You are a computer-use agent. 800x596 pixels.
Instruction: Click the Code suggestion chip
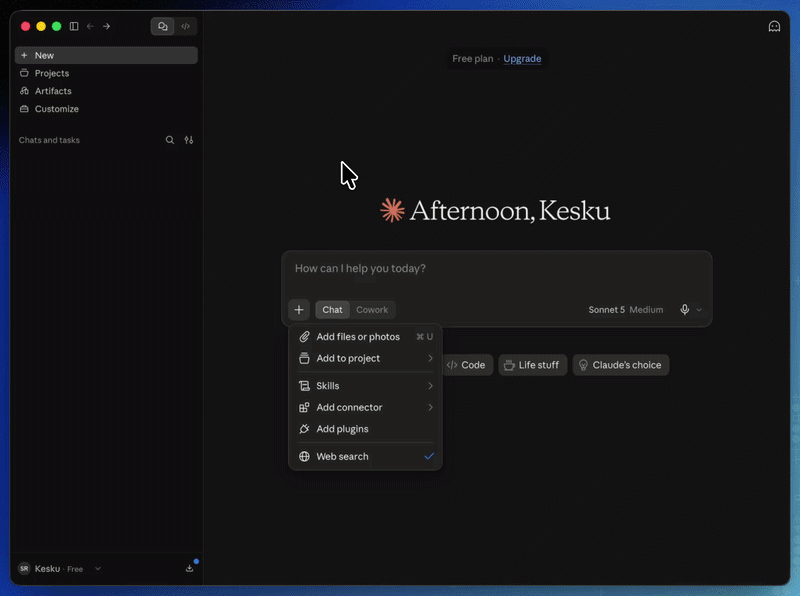click(x=466, y=365)
